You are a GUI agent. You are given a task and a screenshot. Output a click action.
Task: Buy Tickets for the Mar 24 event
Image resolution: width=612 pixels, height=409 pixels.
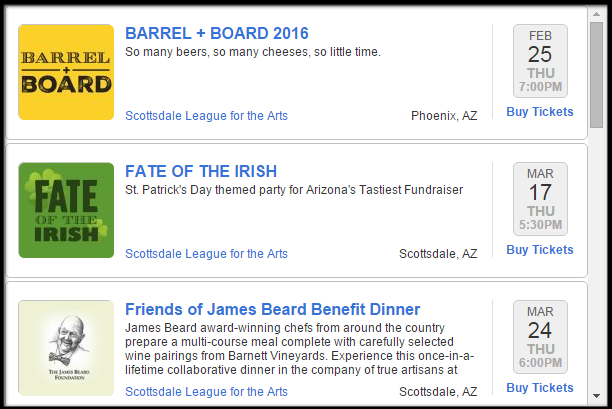pos(540,388)
